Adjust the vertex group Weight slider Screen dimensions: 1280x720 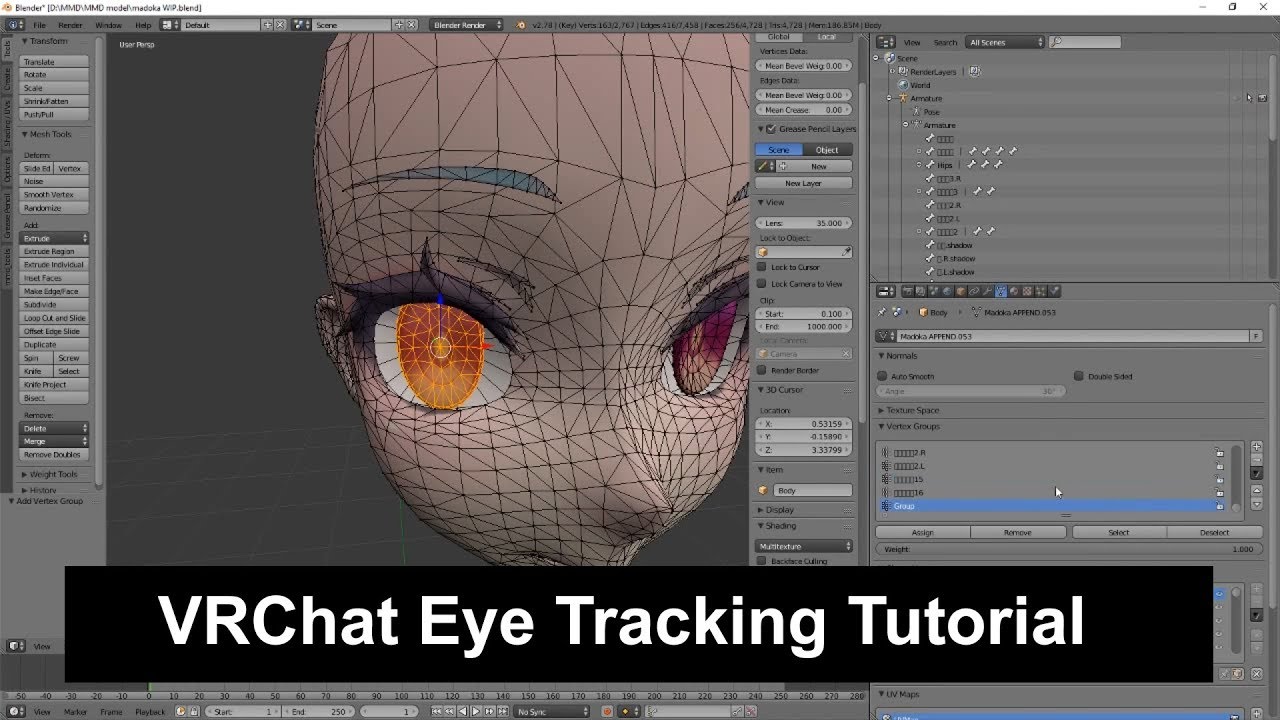click(1069, 549)
